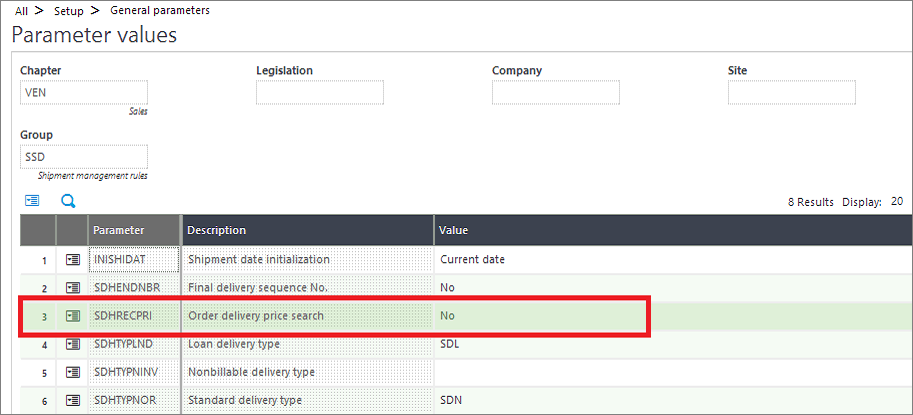Screen dimensions: 913x415
Task: Click the magnifier search icon above the table
Action: coord(68,201)
